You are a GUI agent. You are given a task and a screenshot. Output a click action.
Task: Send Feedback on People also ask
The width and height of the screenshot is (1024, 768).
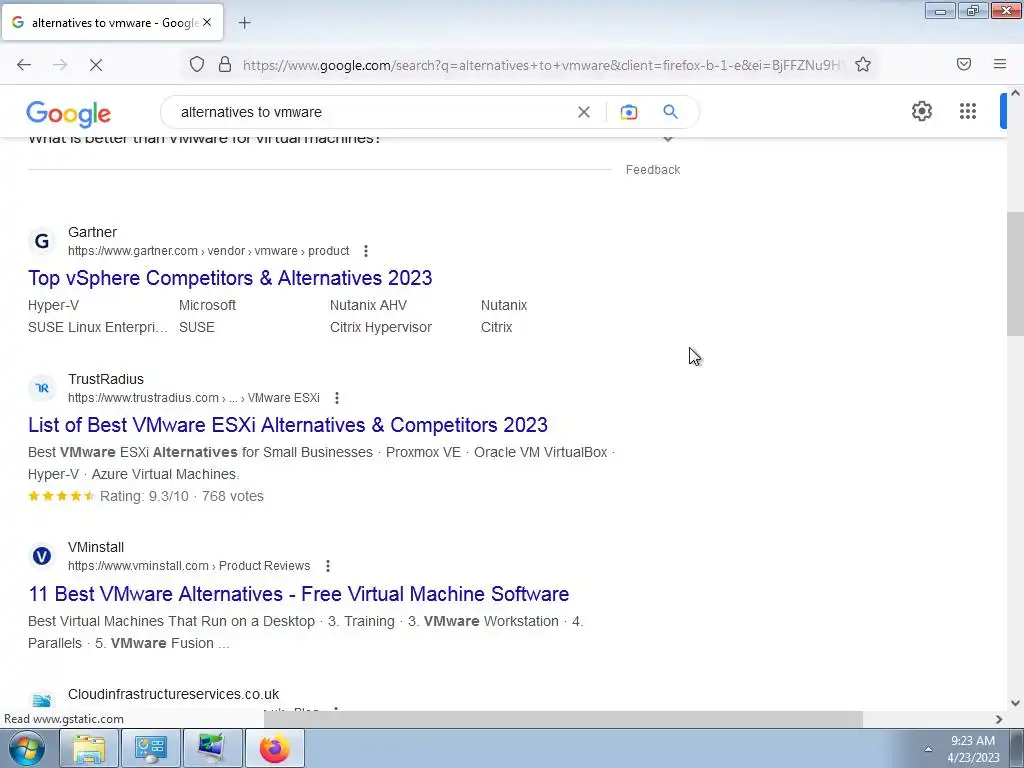coord(653,170)
